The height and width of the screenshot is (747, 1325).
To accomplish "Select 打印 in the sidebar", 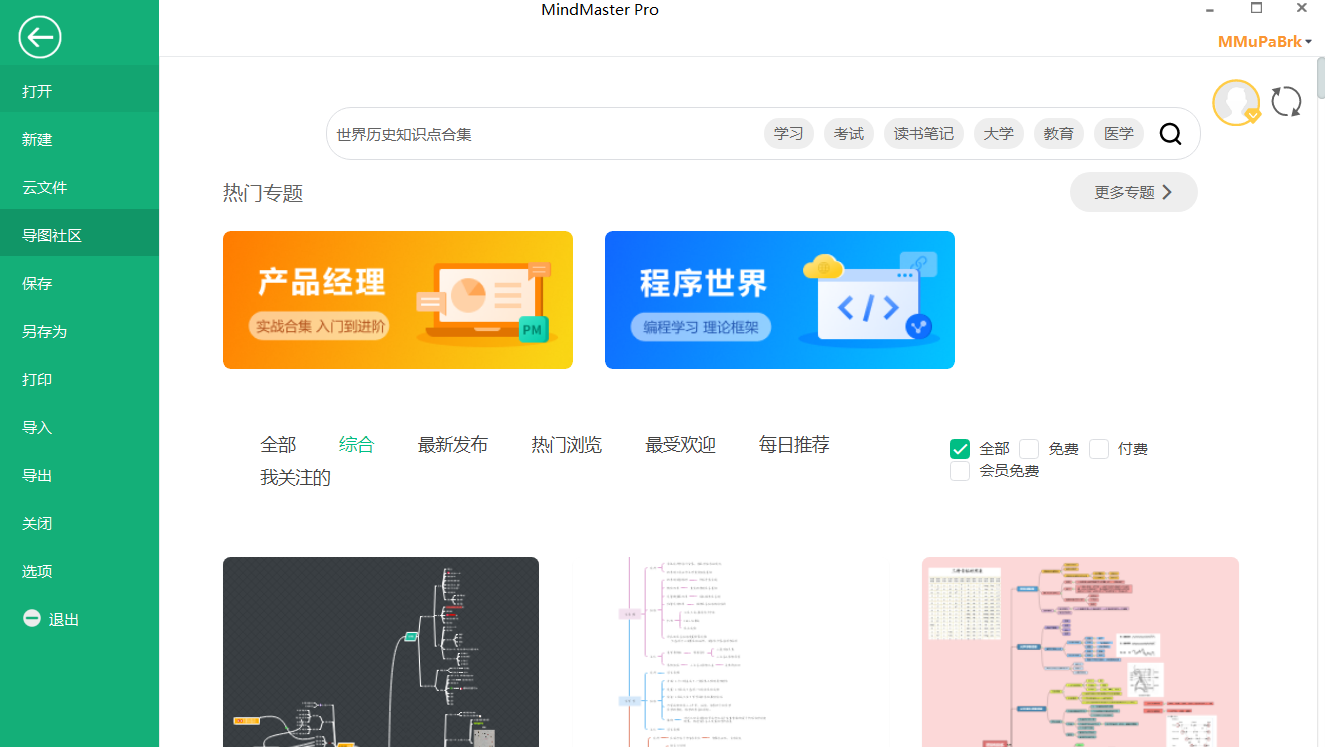I will (x=79, y=379).
